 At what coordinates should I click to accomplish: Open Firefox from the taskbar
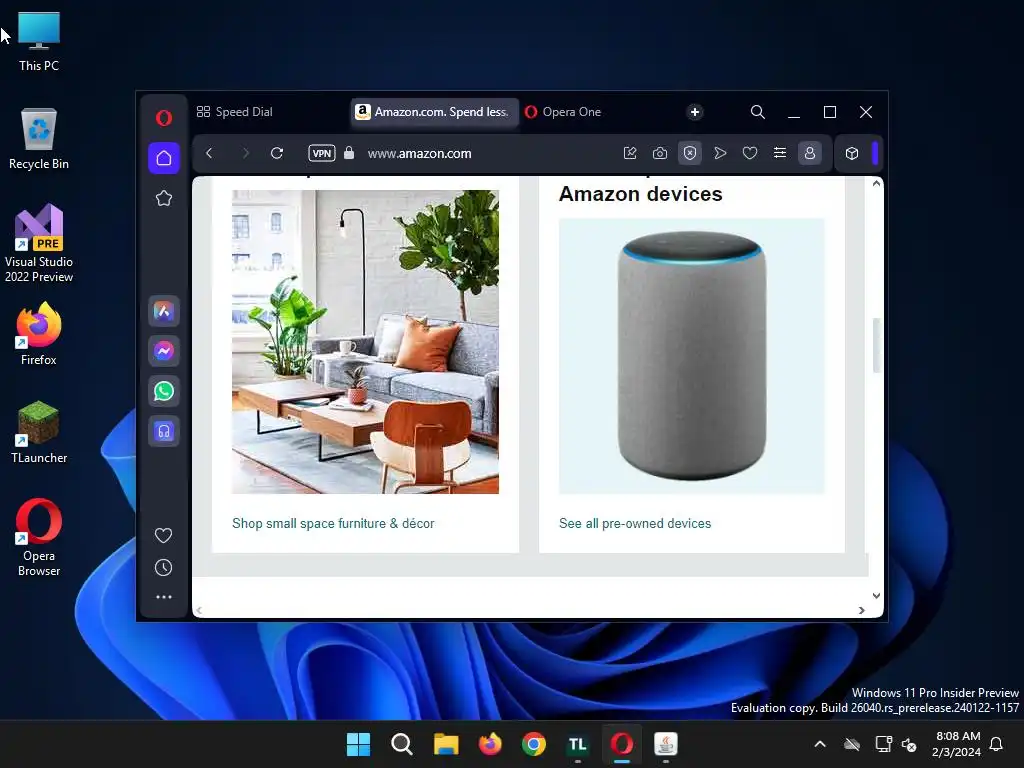pyautogui.click(x=490, y=744)
